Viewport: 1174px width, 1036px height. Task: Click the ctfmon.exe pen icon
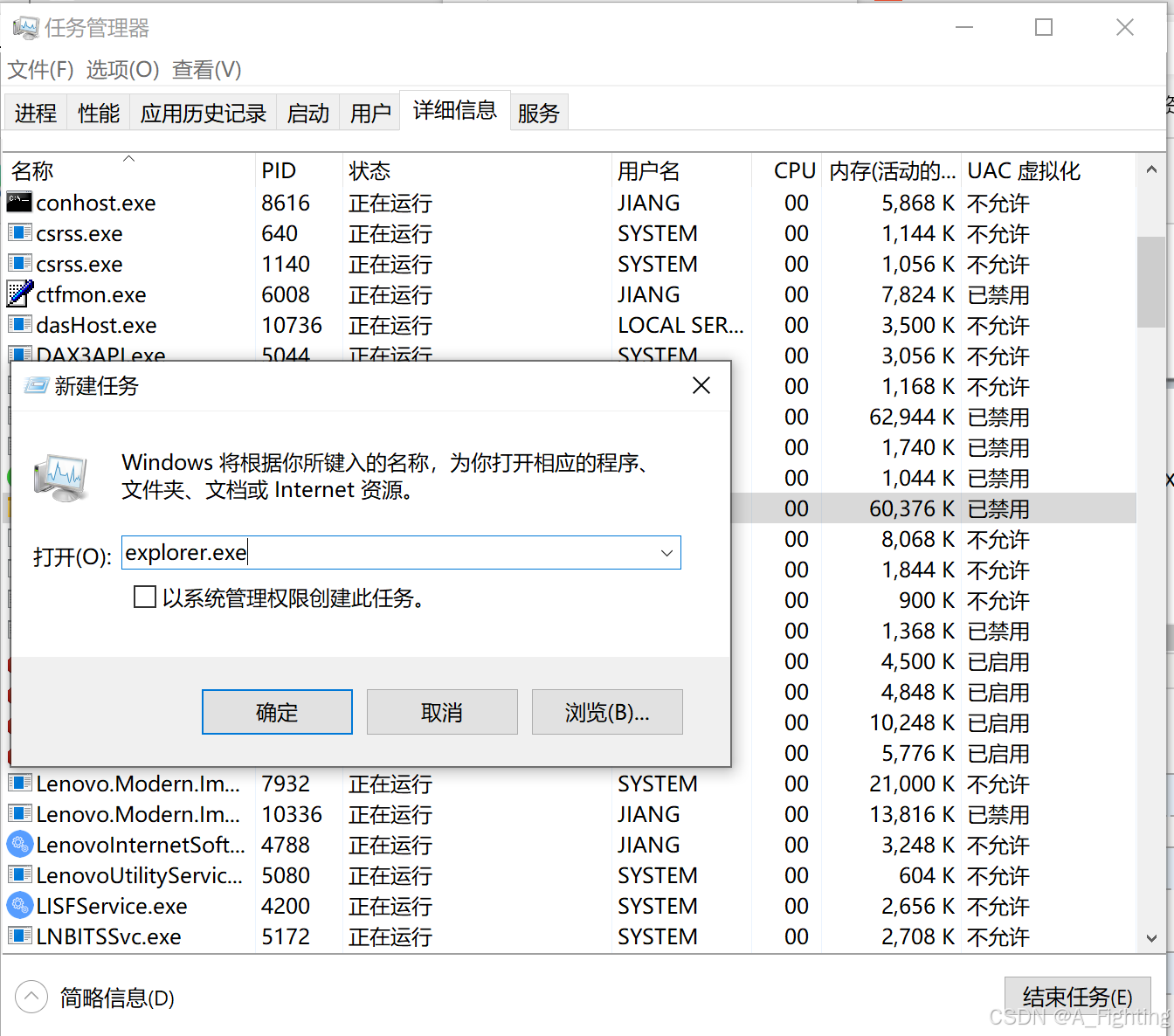tap(19, 294)
